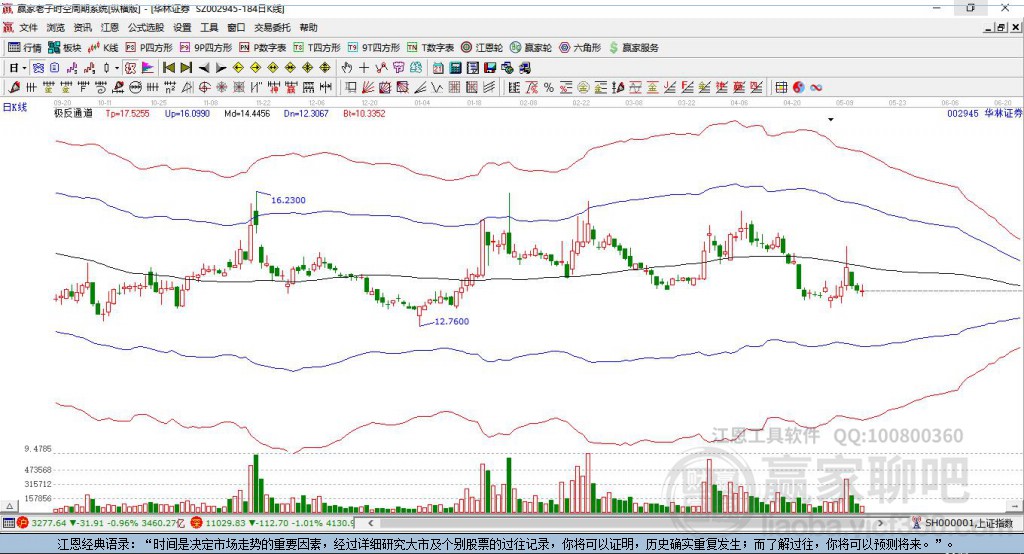
Task: Open the 板块 sector view
Action: point(65,48)
